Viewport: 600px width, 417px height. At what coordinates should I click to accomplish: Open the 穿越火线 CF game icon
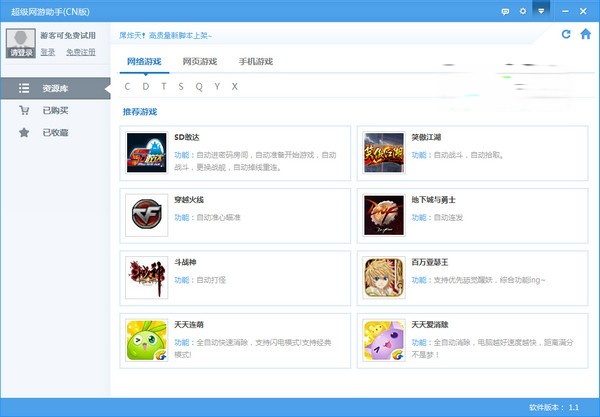147,215
